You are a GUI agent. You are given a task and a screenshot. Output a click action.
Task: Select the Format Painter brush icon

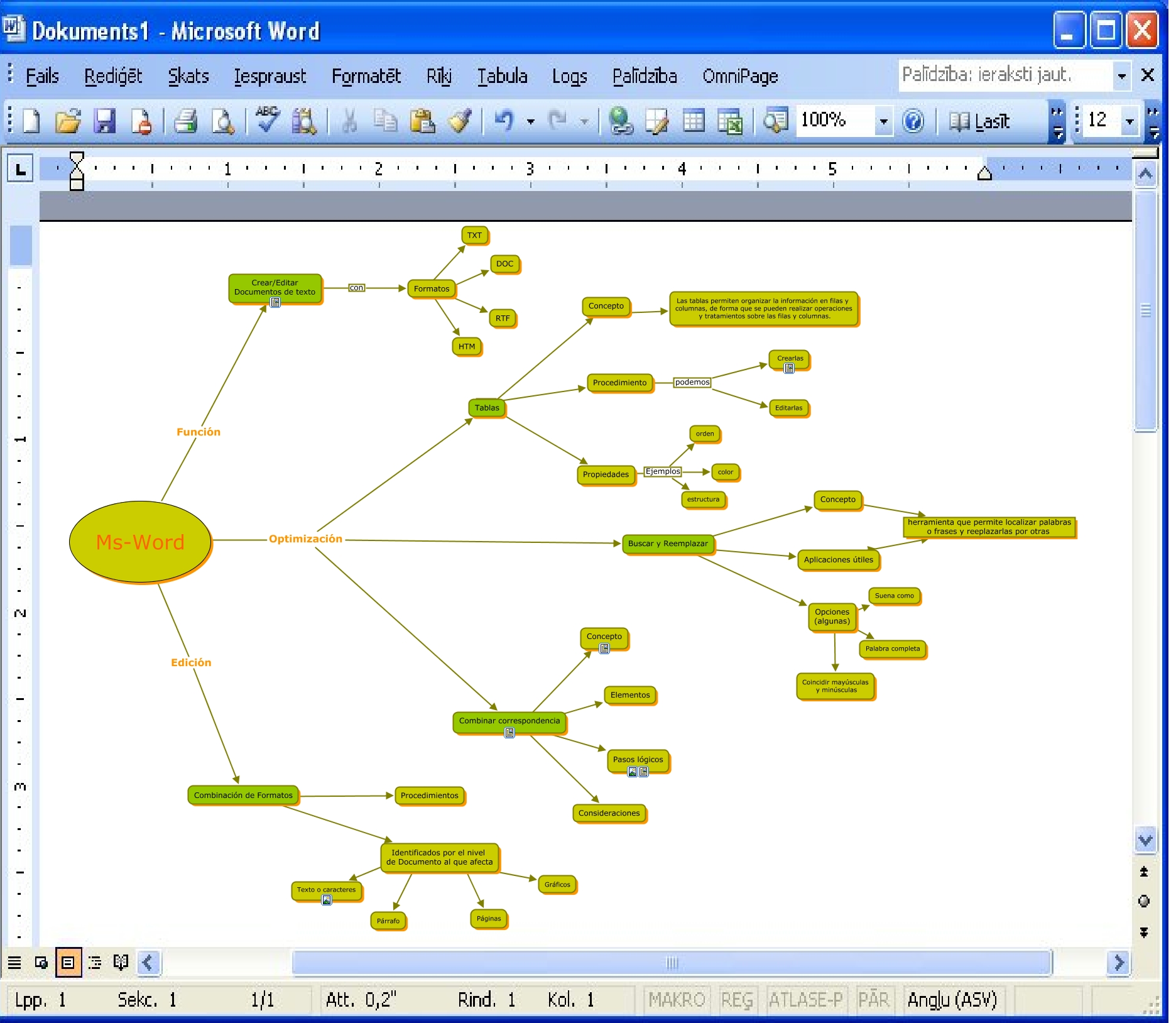point(460,121)
